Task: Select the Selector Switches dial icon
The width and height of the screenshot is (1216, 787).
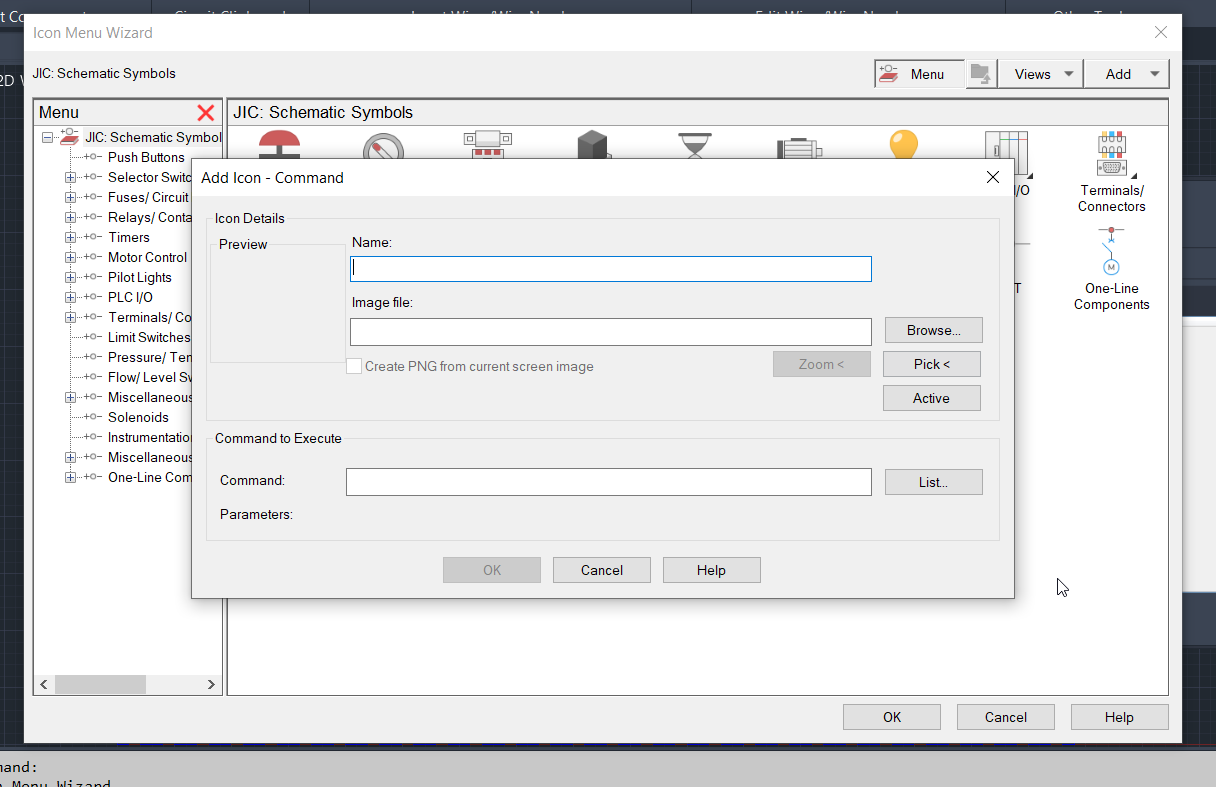Action: (382, 148)
